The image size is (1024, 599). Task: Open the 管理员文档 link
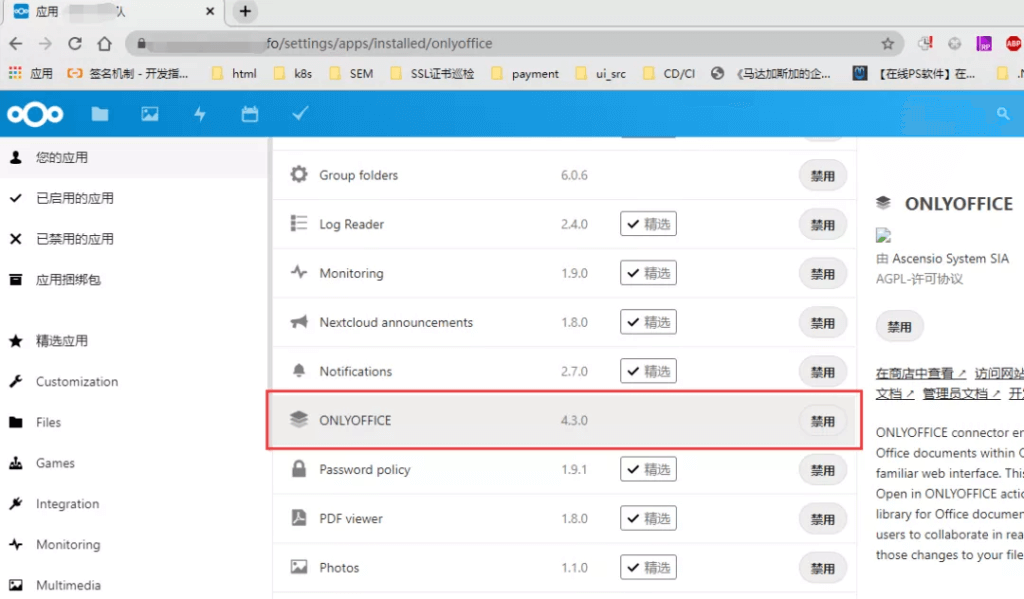pos(961,393)
